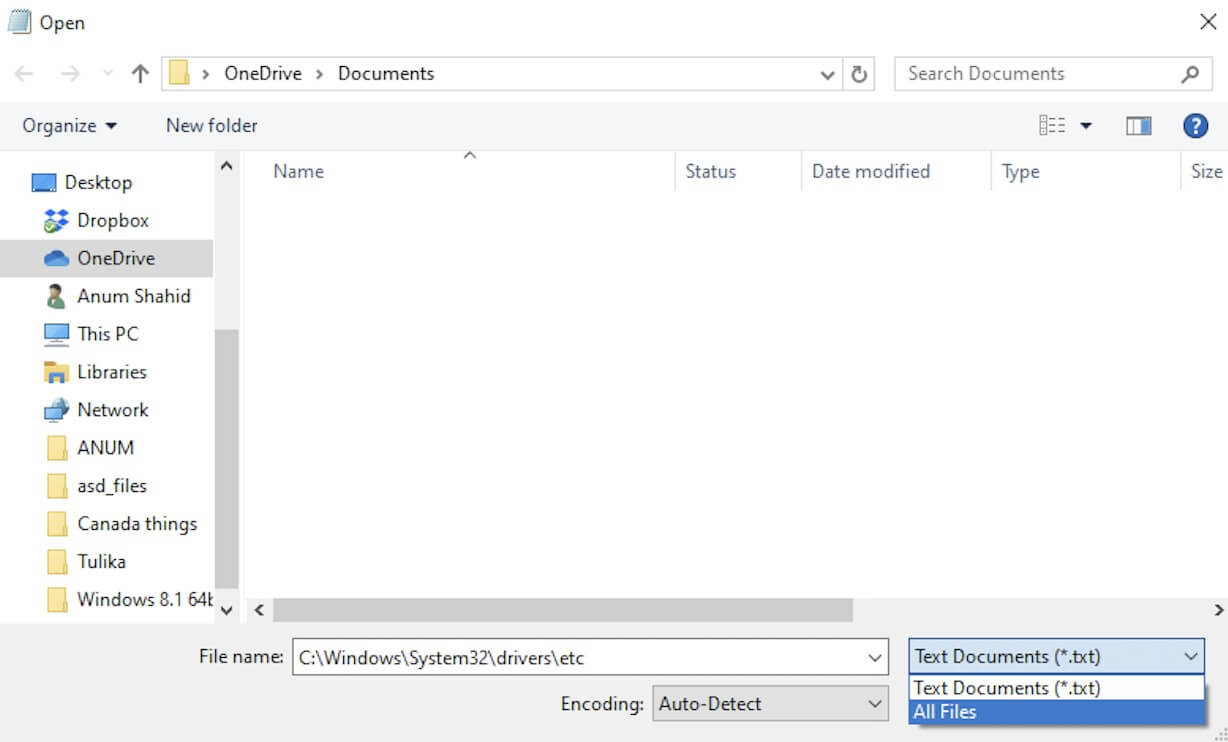Select This PC in the sidebar
Viewport: 1228px width, 742px height.
107,334
